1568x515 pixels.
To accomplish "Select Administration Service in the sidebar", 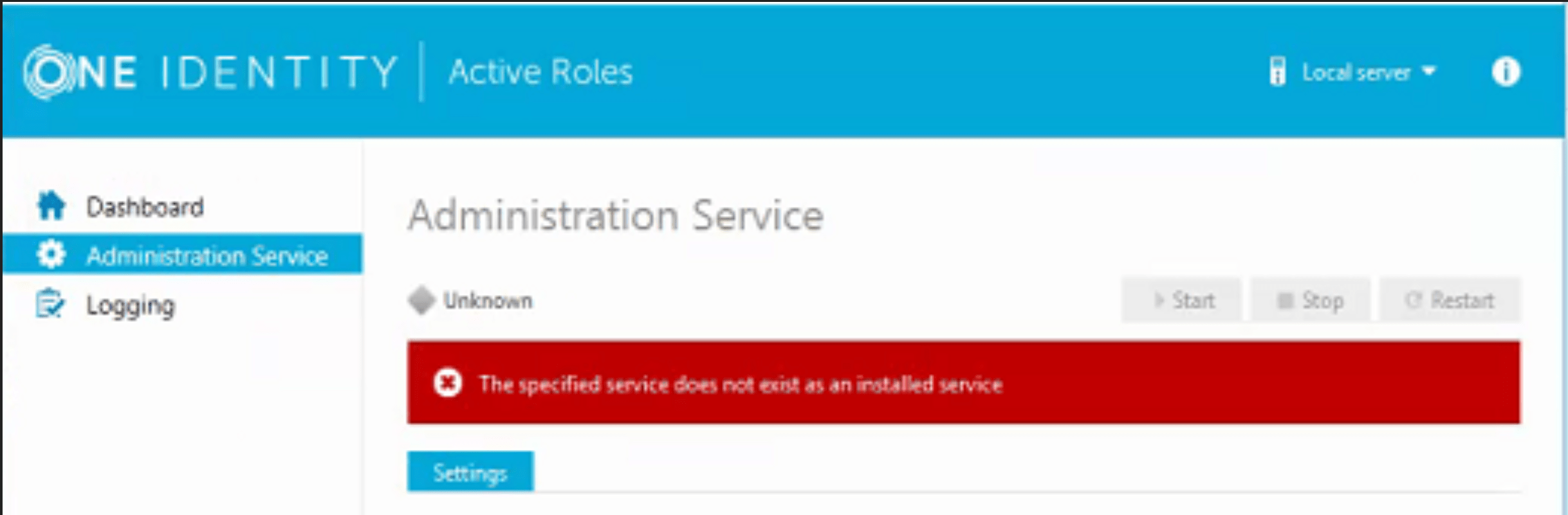I will pos(206,253).
